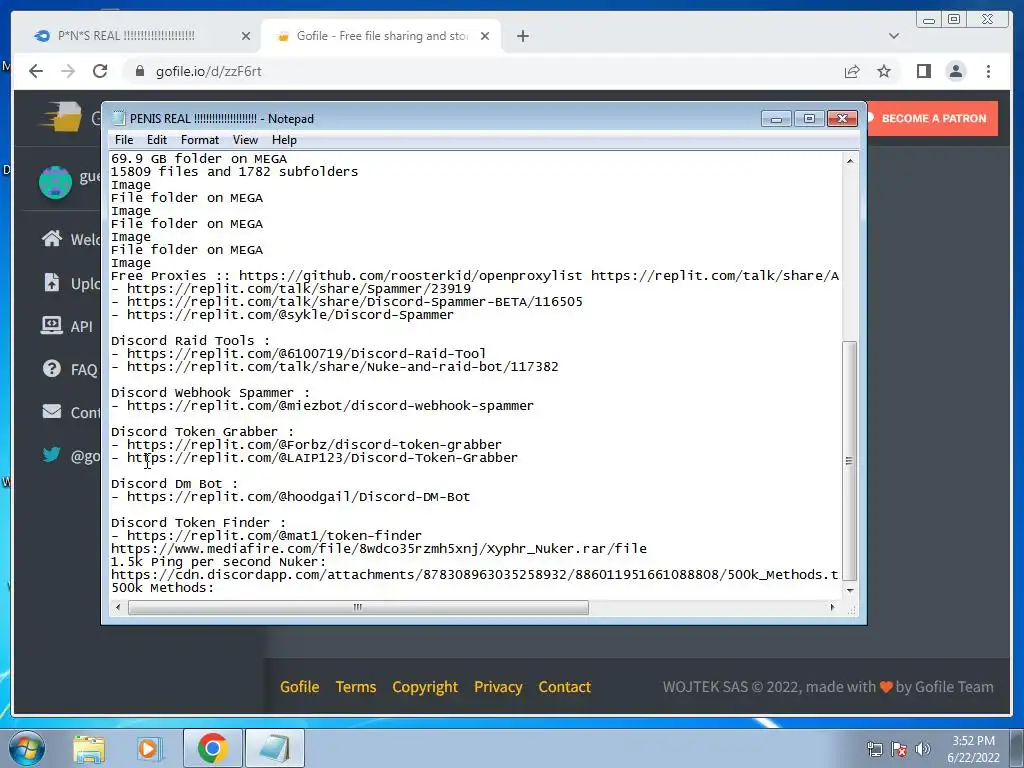
Task: Open the Notepad Format menu
Action: click(x=199, y=140)
